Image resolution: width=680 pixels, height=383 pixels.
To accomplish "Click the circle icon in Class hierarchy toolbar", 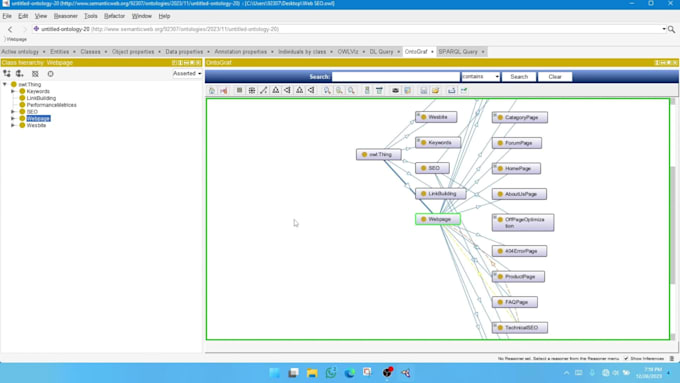I will (x=51, y=74).
